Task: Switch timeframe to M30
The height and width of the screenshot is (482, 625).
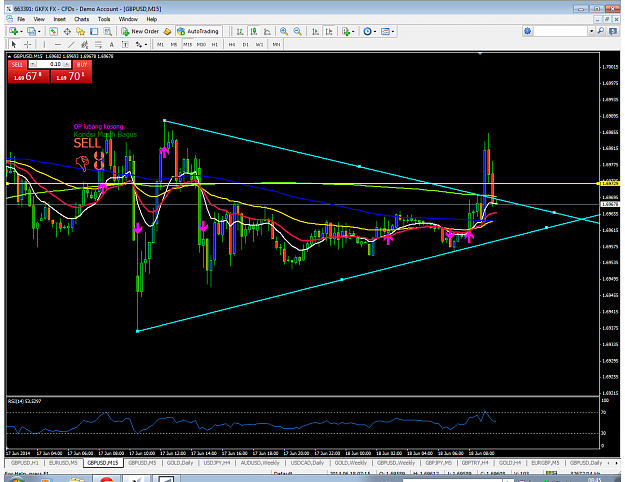Action: coord(201,45)
